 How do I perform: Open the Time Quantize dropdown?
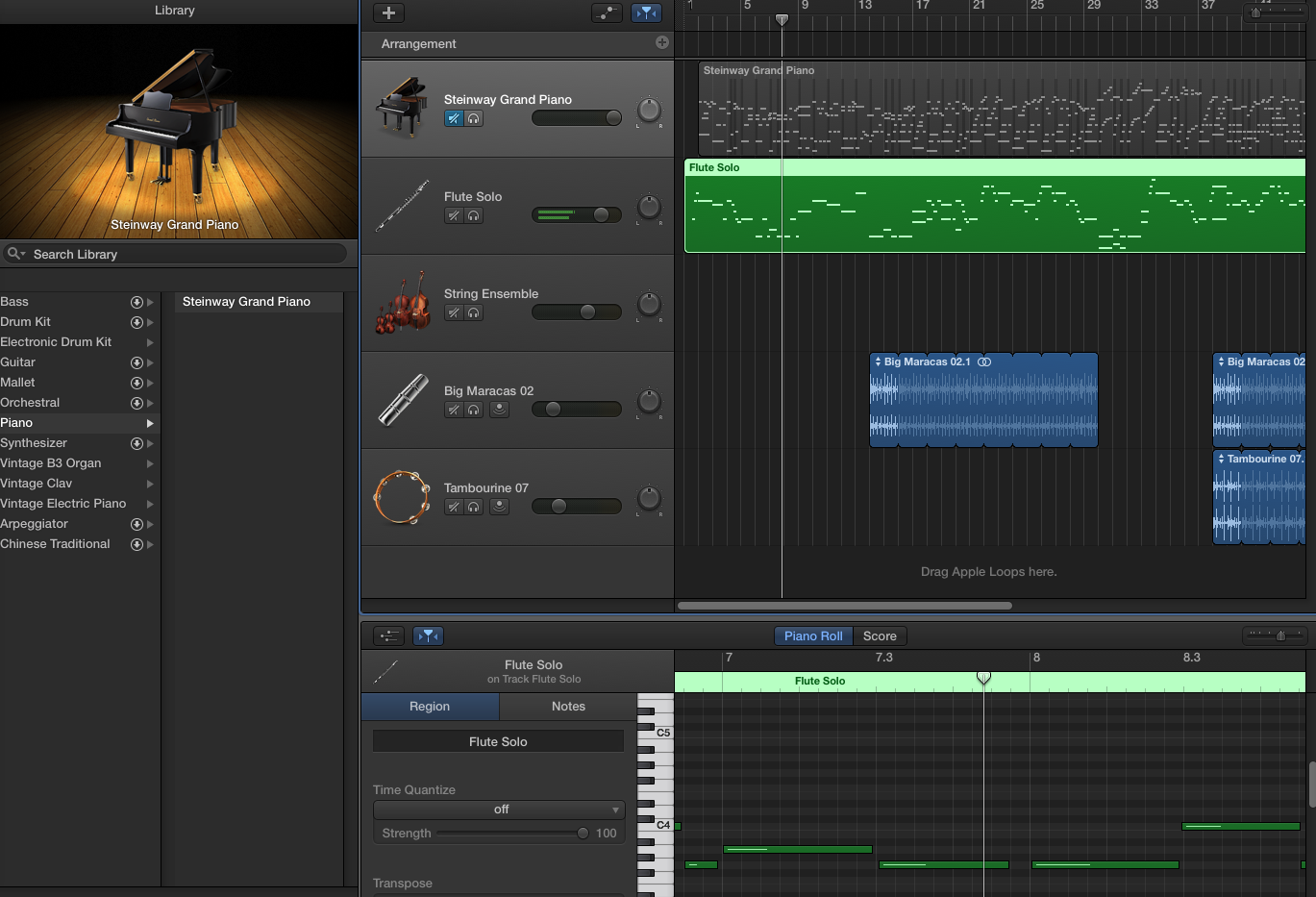(x=499, y=810)
